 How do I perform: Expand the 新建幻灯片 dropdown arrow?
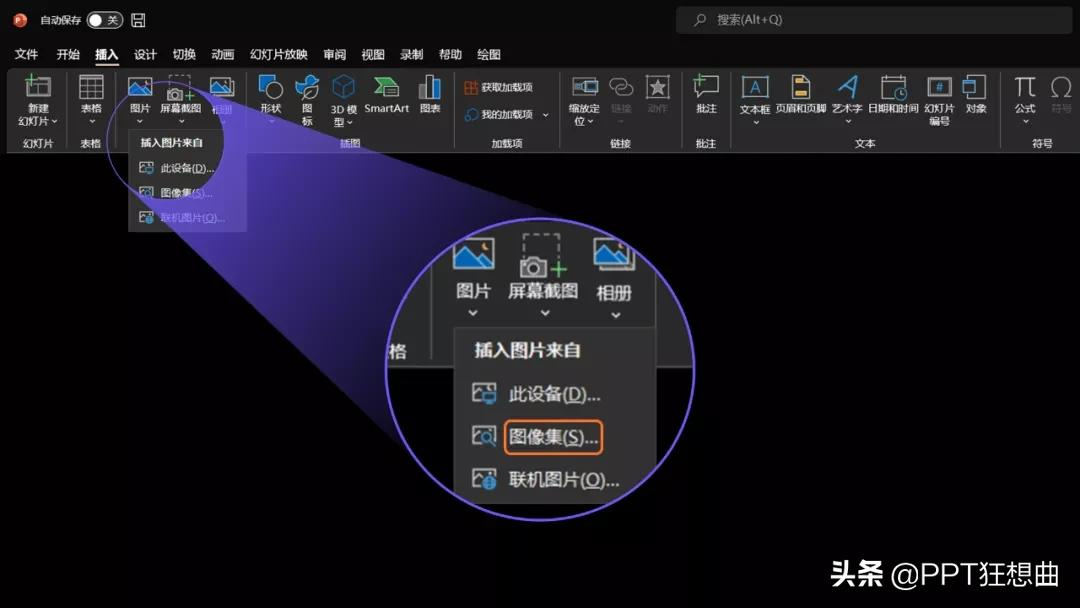[x=54, y=121]
